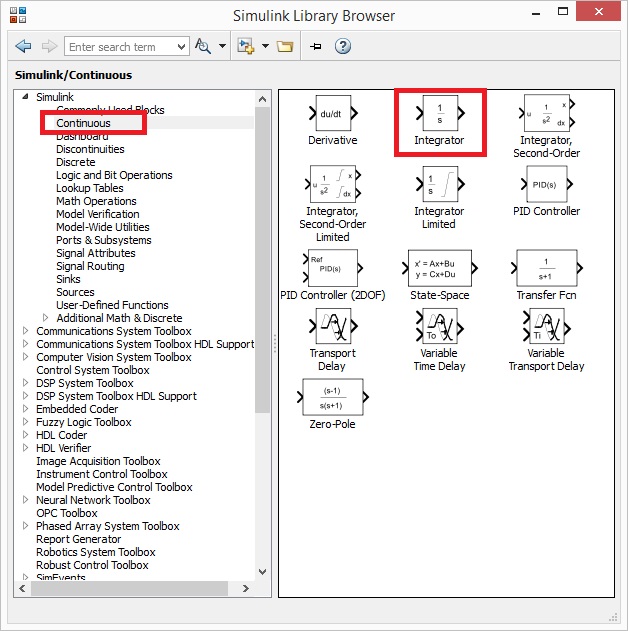Select Math Operations library
The image size is (628, 631).
pyautogui.click(x=97, y=201)
